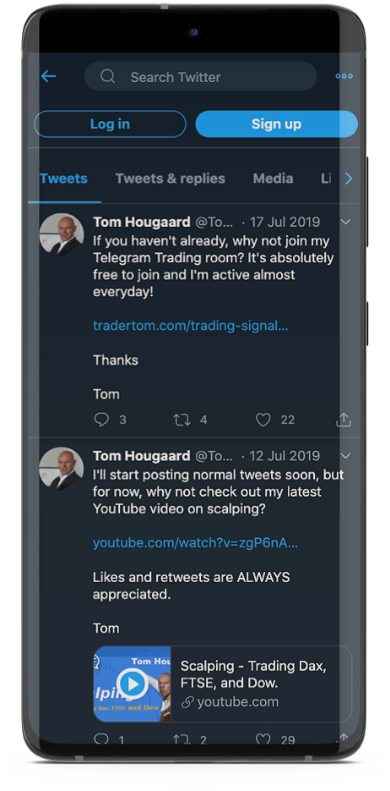390x791 pixels.
Task: Click the Log in button
Action: tap(110, 124)
